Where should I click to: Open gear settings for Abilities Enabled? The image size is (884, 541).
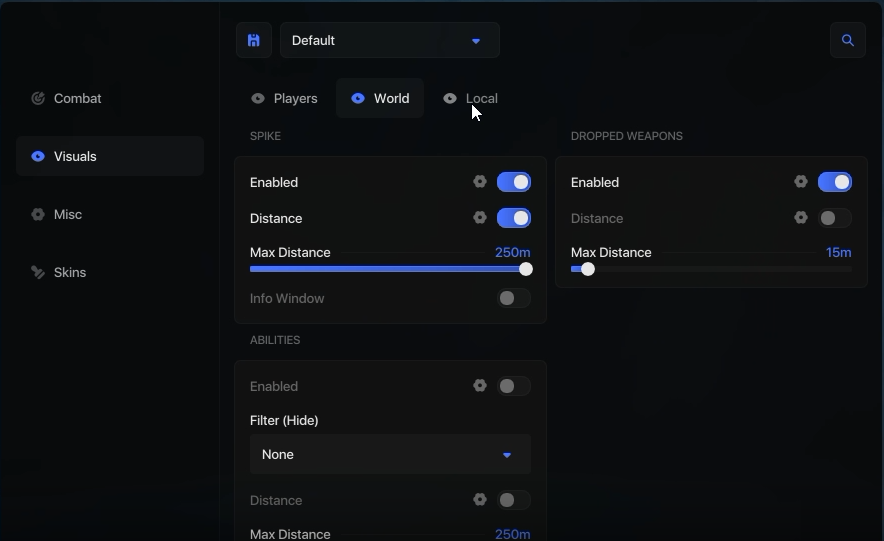tap(480, 385)
